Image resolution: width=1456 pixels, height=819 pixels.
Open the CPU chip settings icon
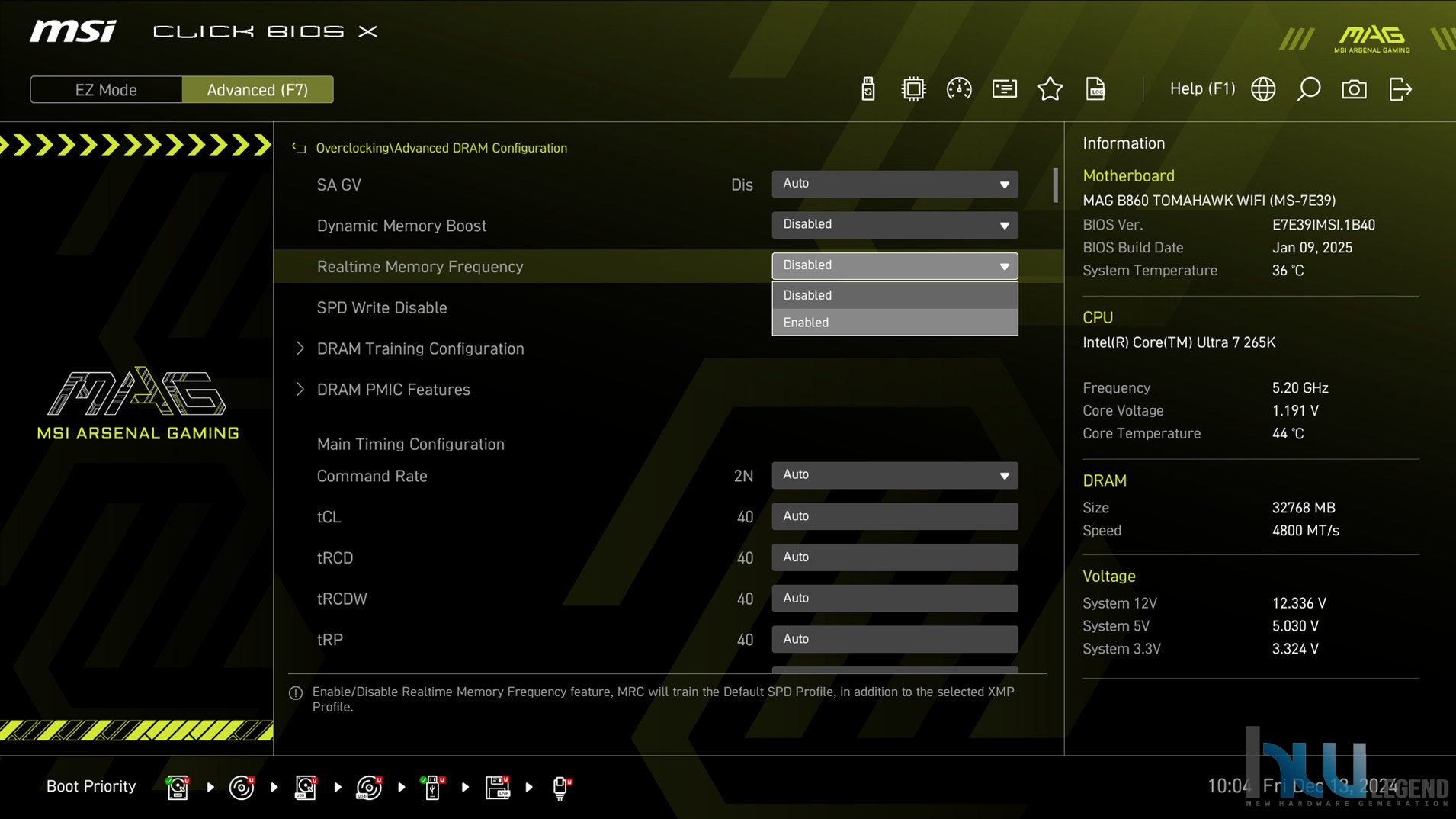click(912, 89)
